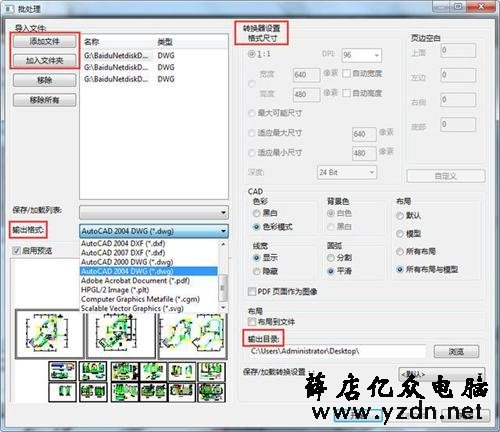
Task: Toggle the PDF 页面作为图像 checkbox
Action: (252, 292)
